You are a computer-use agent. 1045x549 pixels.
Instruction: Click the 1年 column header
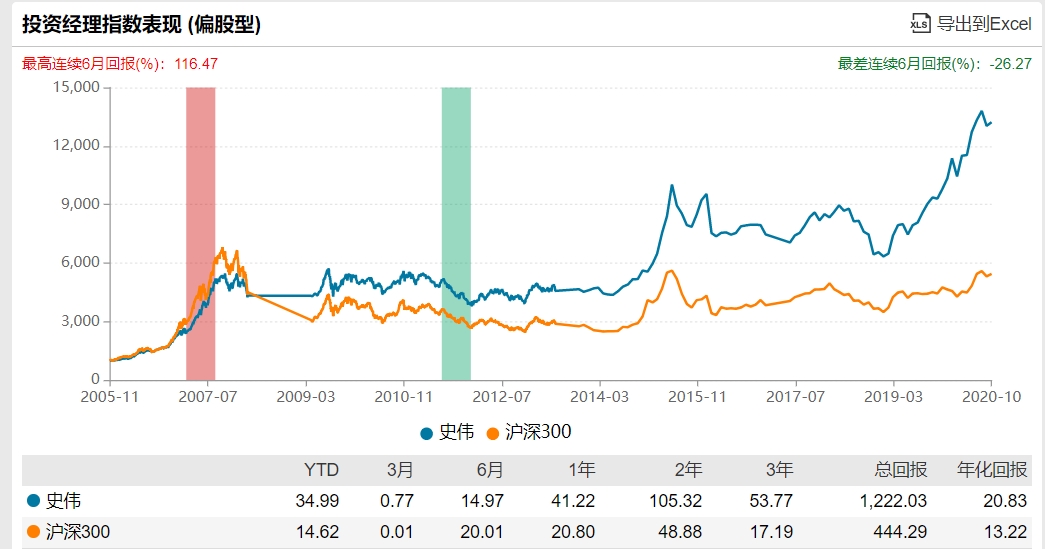click(x=581, y=470)
